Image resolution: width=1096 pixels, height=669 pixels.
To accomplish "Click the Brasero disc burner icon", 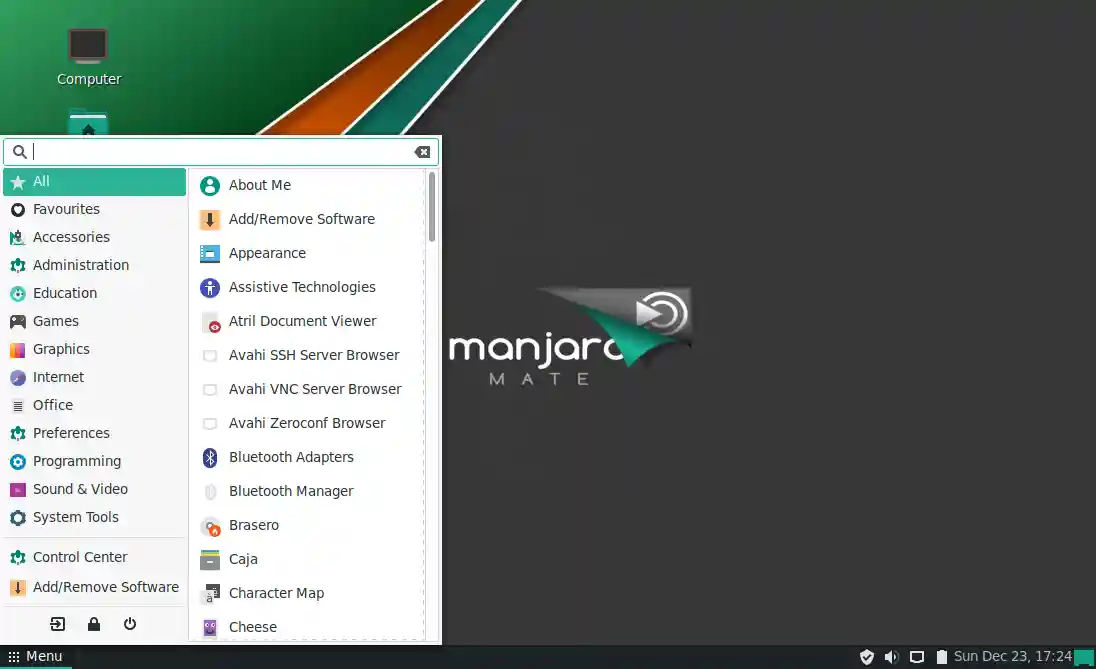I will 210,526.
